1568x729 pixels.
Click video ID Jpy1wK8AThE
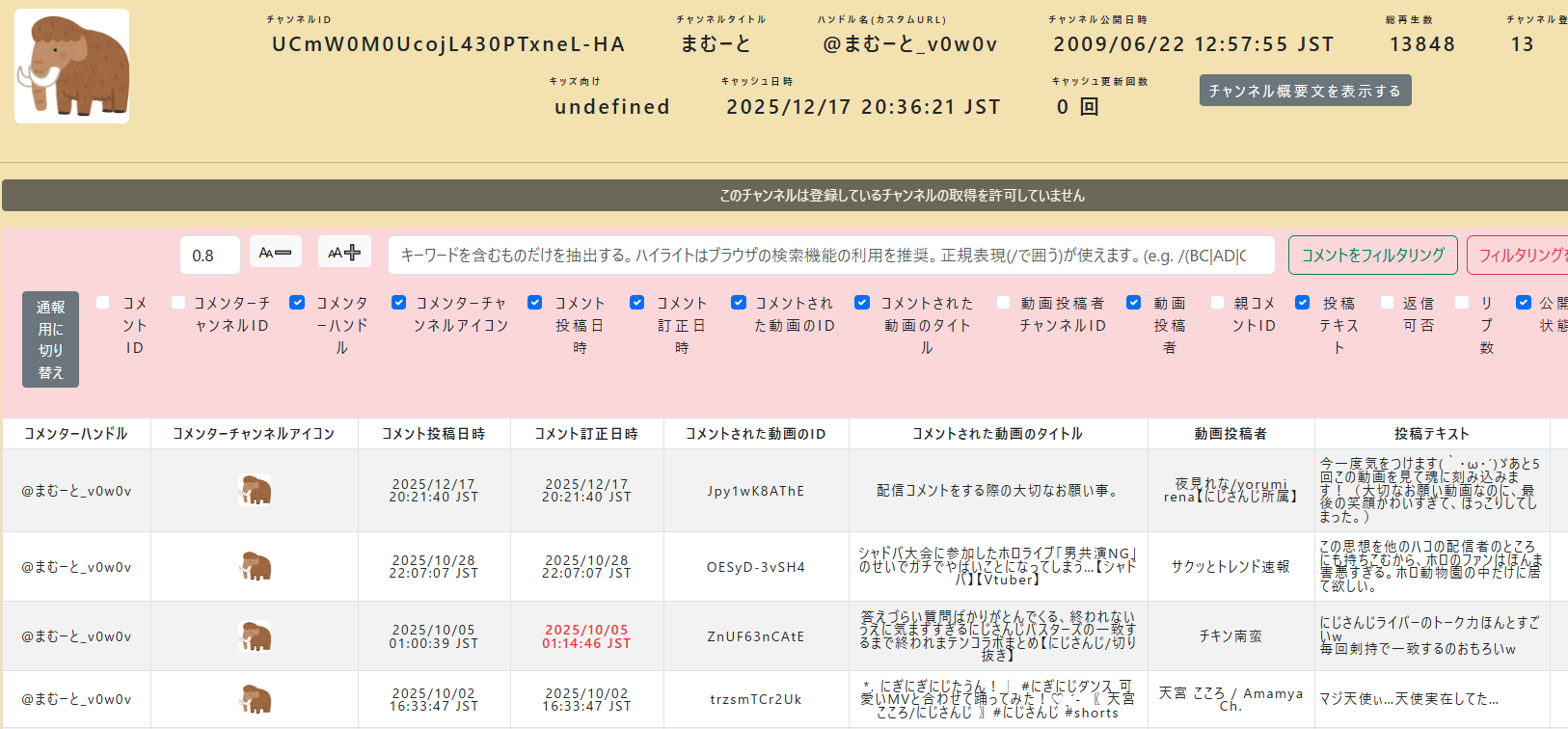click(x=755, y=491)
